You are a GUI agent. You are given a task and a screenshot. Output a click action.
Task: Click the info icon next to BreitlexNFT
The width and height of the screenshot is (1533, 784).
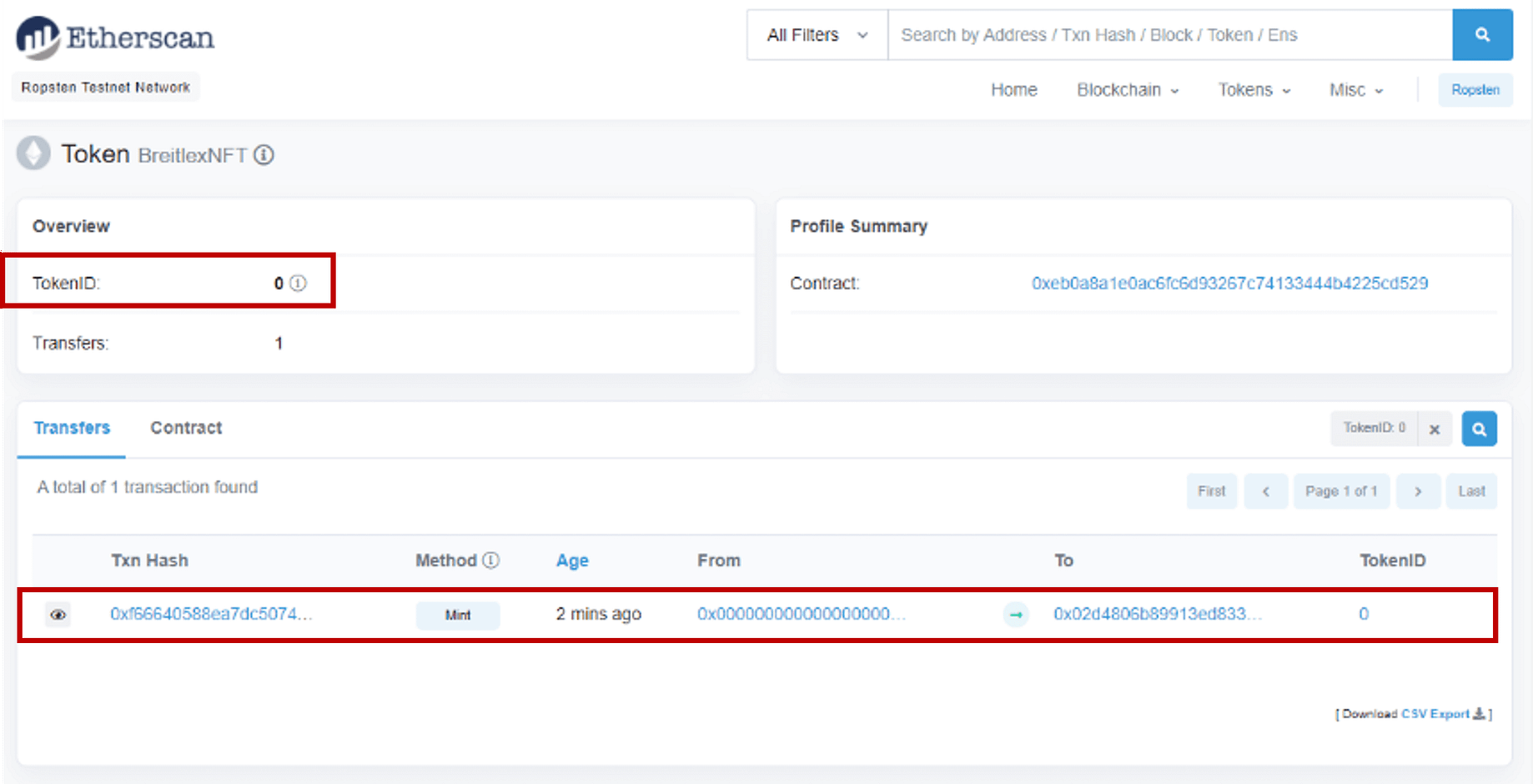[264, 155]
